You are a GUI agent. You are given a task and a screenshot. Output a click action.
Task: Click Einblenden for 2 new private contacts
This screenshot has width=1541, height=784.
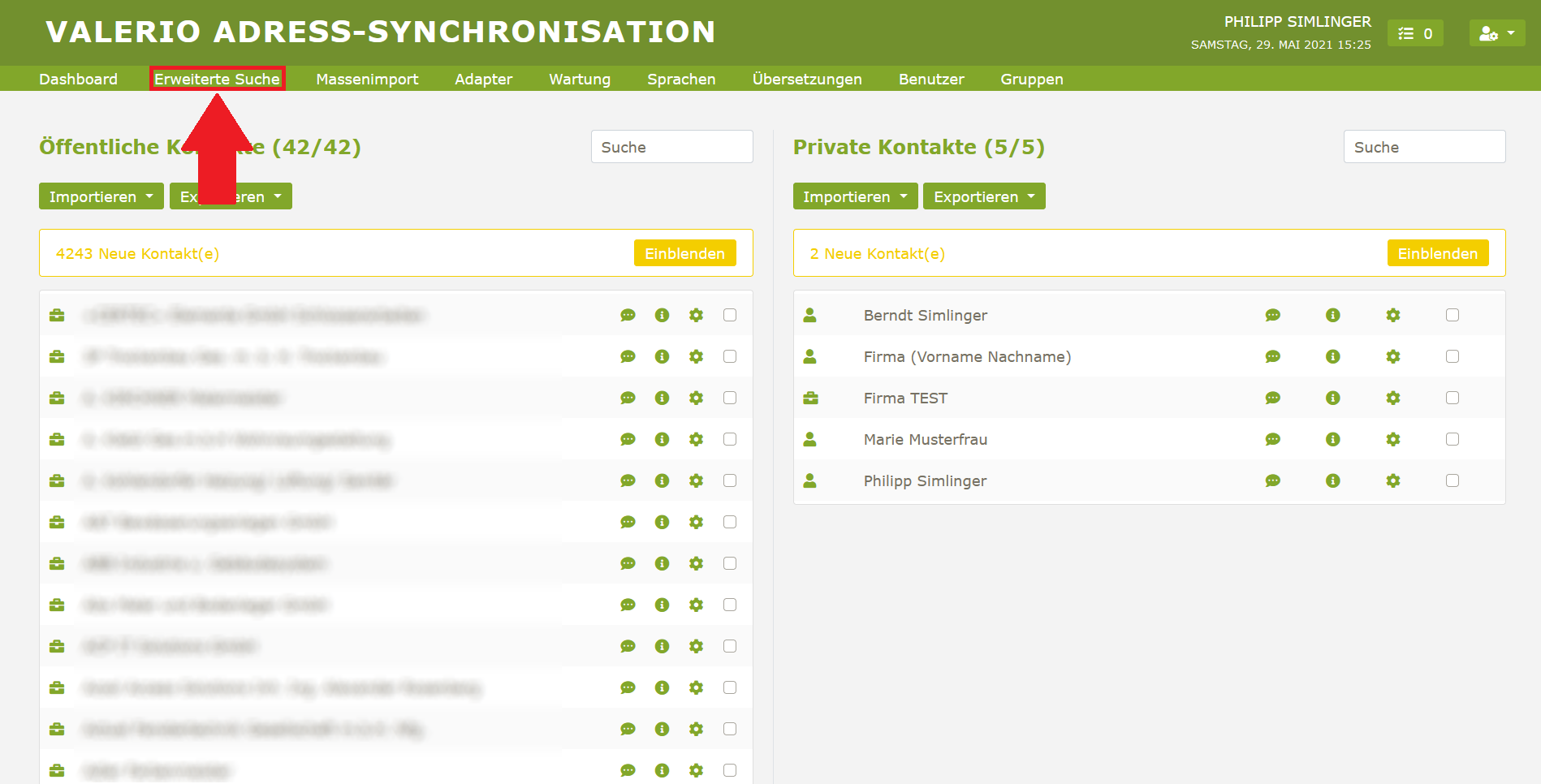pyautogui.click(x=1437, y=253)
